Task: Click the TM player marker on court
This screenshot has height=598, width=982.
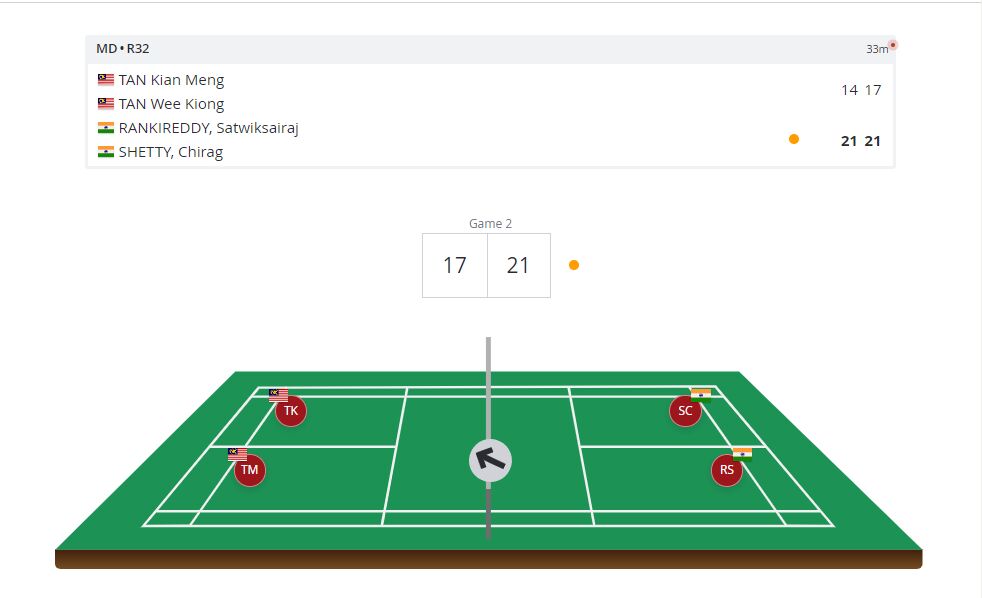Action: point(250,470)
